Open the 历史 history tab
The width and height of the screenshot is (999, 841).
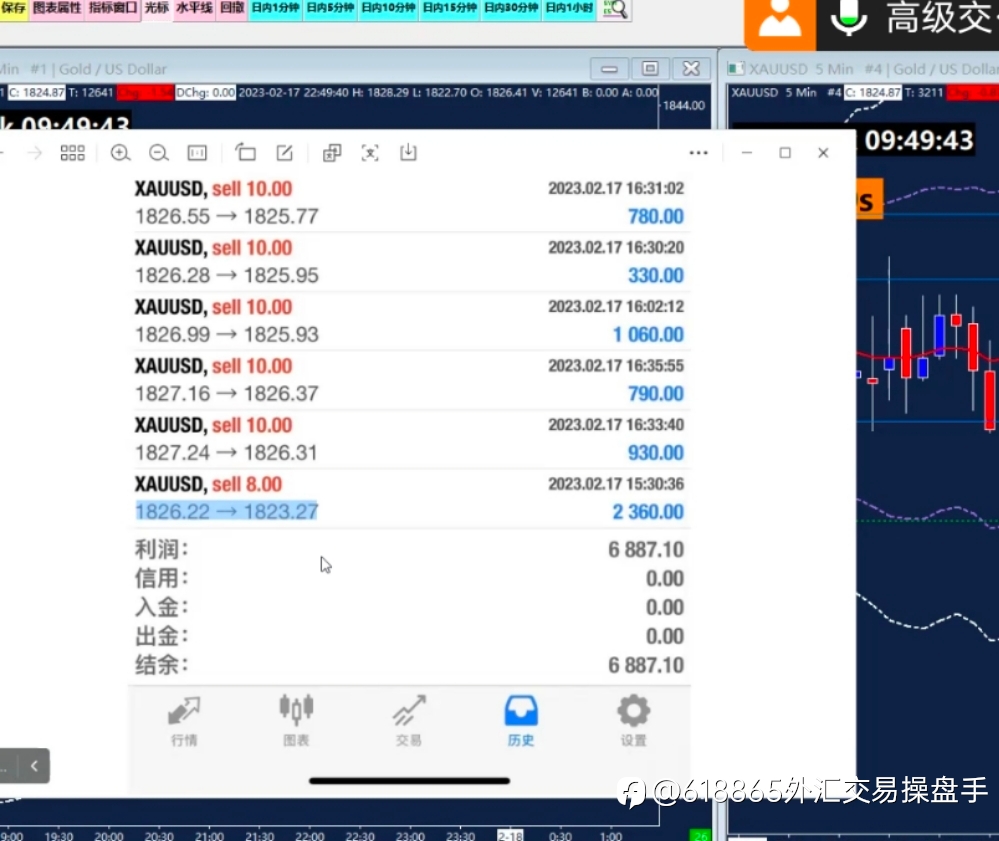tap(521, 721)
